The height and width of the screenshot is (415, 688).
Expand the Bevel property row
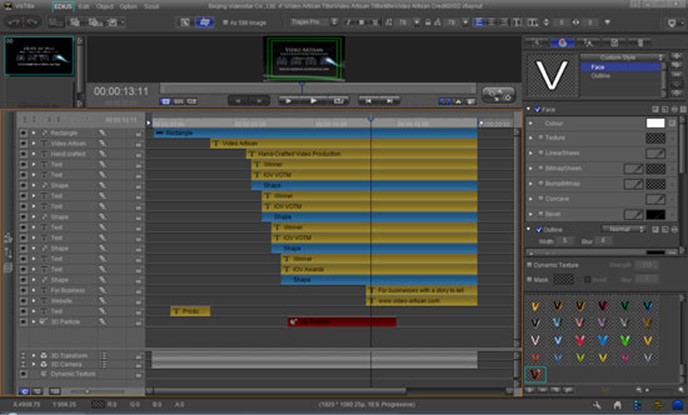[531, 214]
